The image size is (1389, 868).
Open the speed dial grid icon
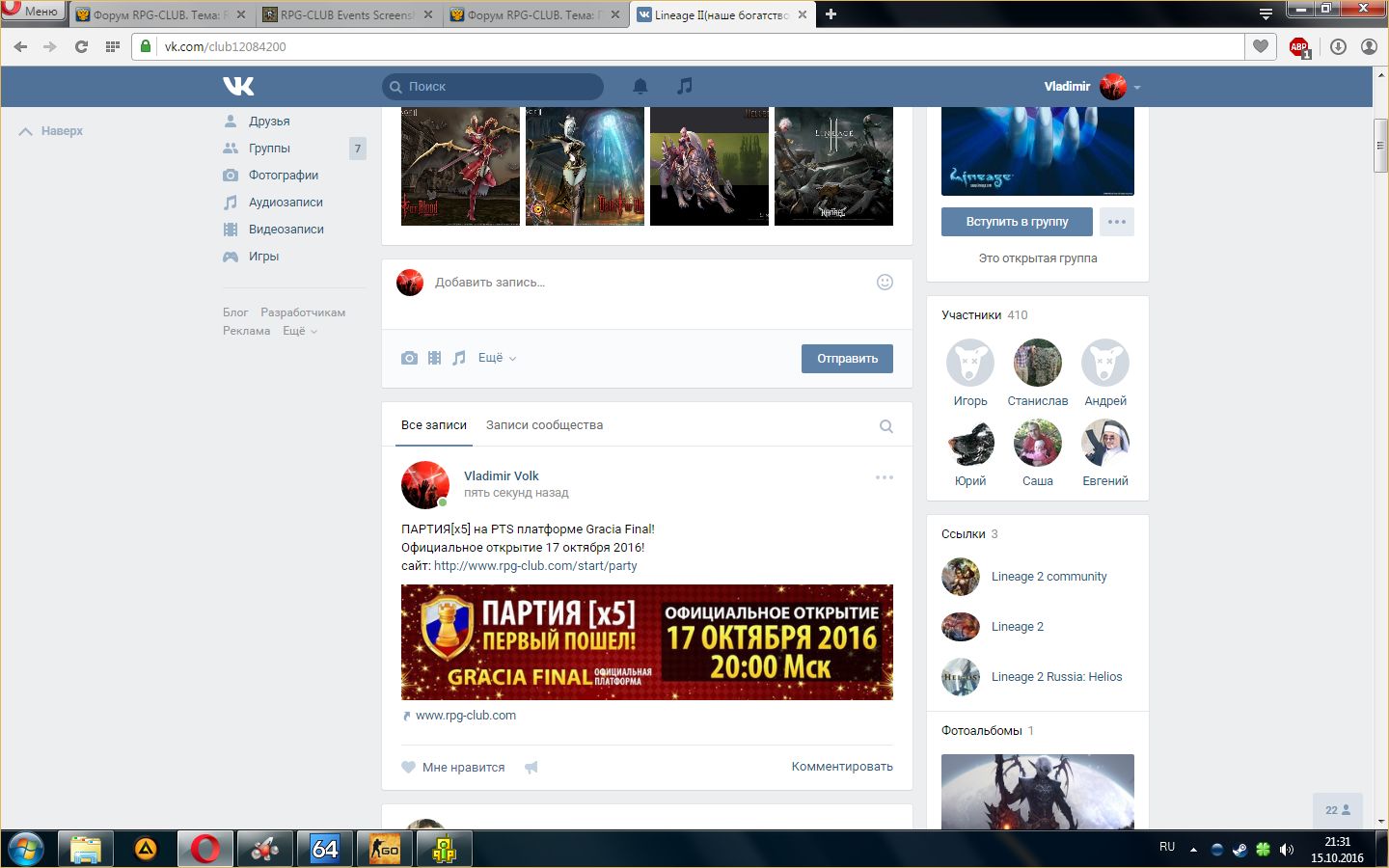(113, 46)
